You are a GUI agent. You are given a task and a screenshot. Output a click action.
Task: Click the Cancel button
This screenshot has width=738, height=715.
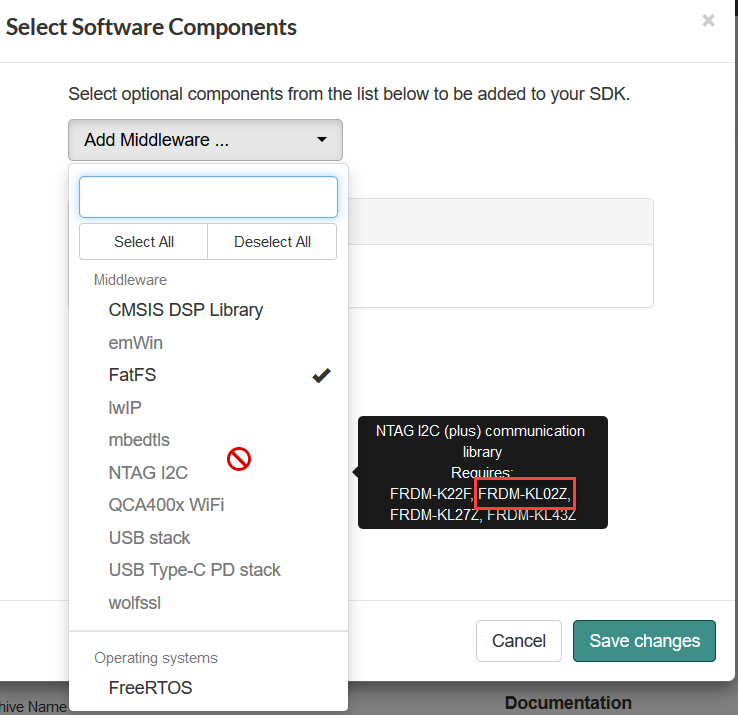[519, 641]
